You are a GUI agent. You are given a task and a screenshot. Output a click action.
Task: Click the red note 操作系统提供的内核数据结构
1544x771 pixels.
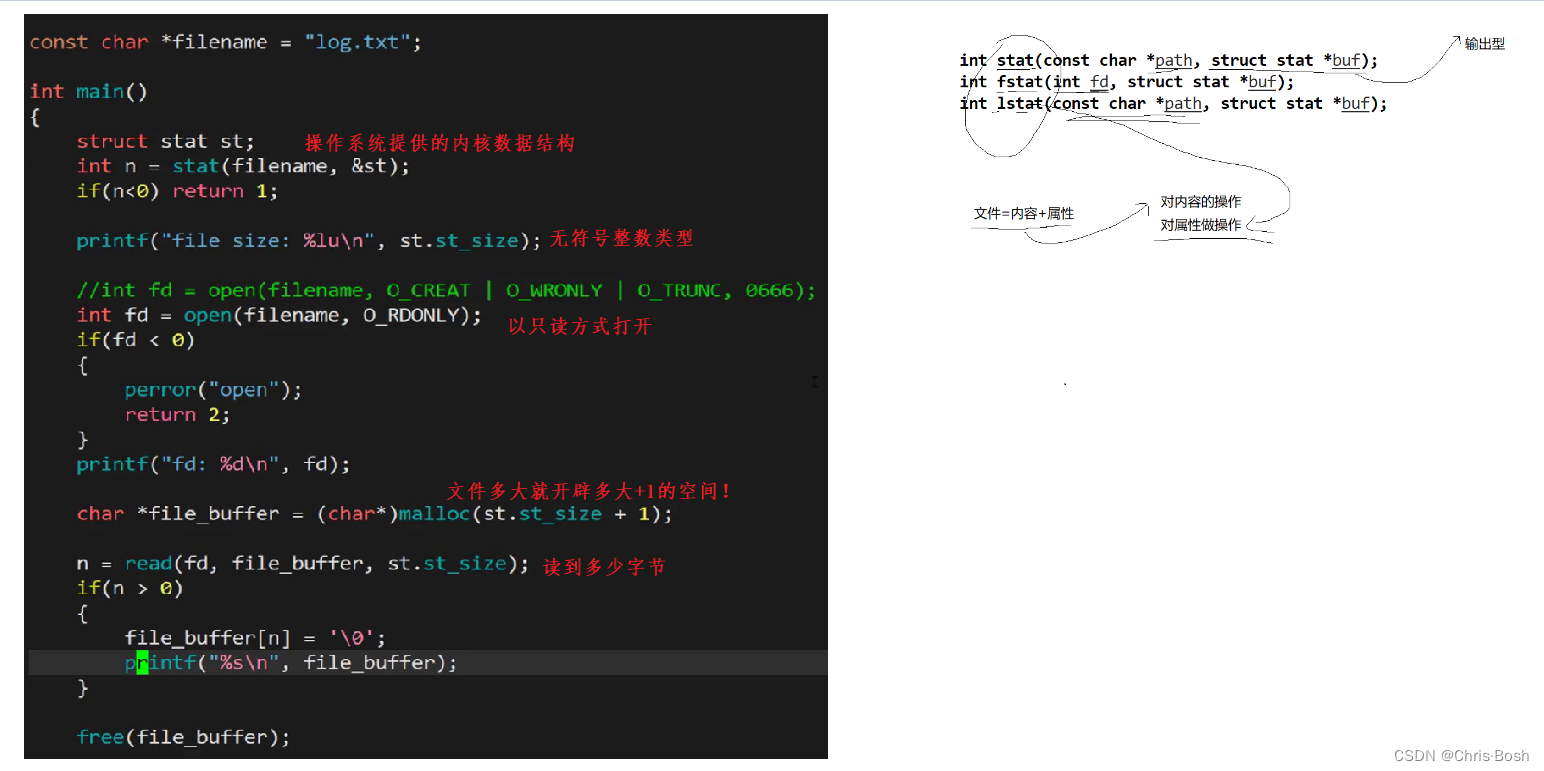(x=440, y=143)
